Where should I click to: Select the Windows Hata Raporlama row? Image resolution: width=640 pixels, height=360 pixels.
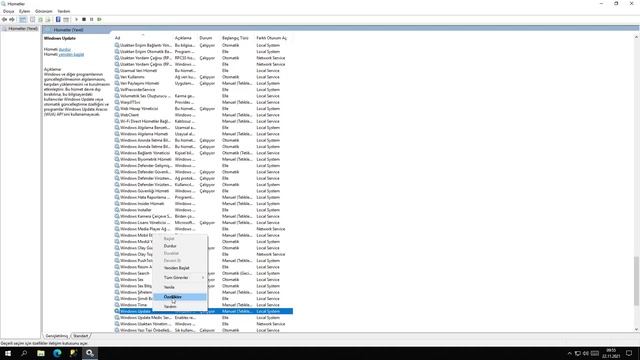[x=203, y=197]
